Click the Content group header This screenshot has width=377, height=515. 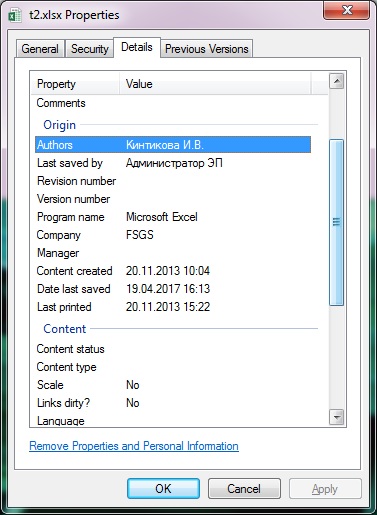(x=65, y=329)
